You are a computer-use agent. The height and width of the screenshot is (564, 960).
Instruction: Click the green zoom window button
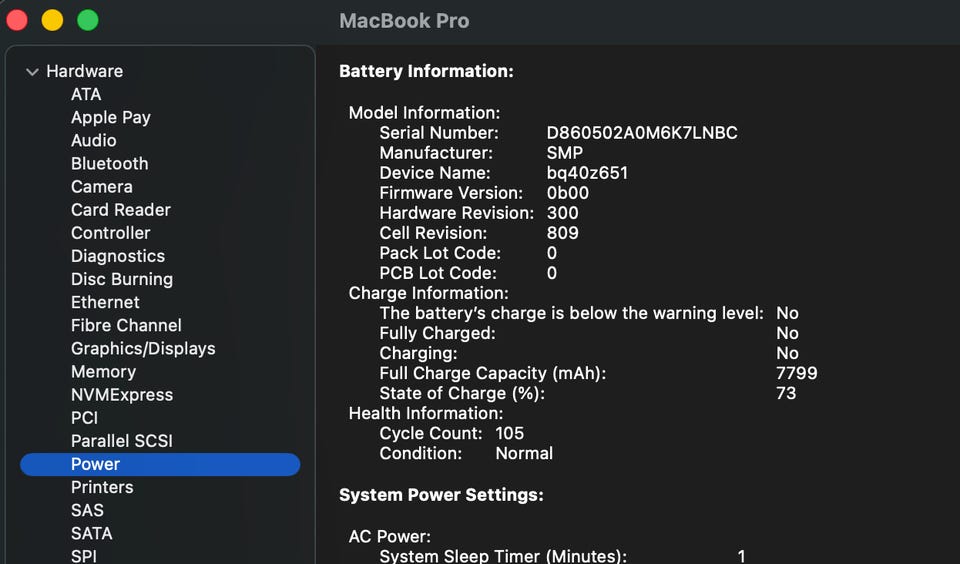88,20
